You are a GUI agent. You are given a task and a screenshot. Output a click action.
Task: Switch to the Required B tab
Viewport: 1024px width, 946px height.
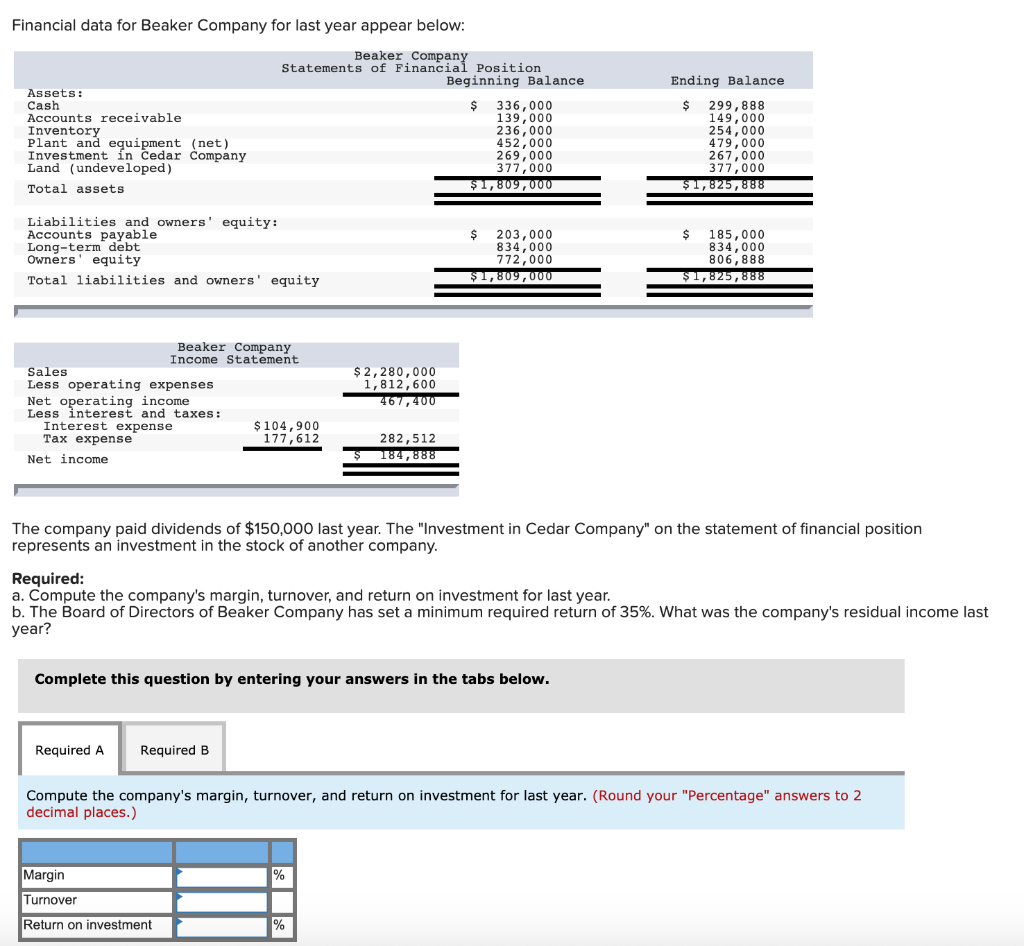[174, 749]
